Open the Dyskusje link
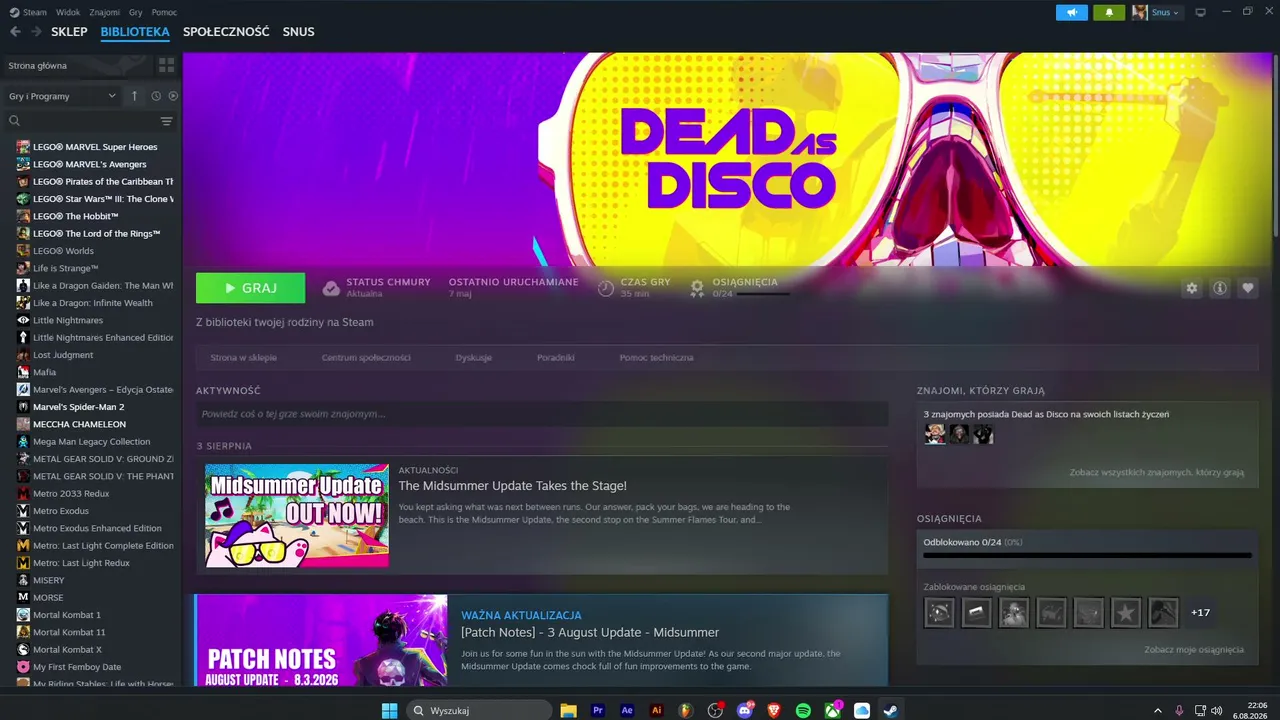1280x720 pixels. click(473, 357)
